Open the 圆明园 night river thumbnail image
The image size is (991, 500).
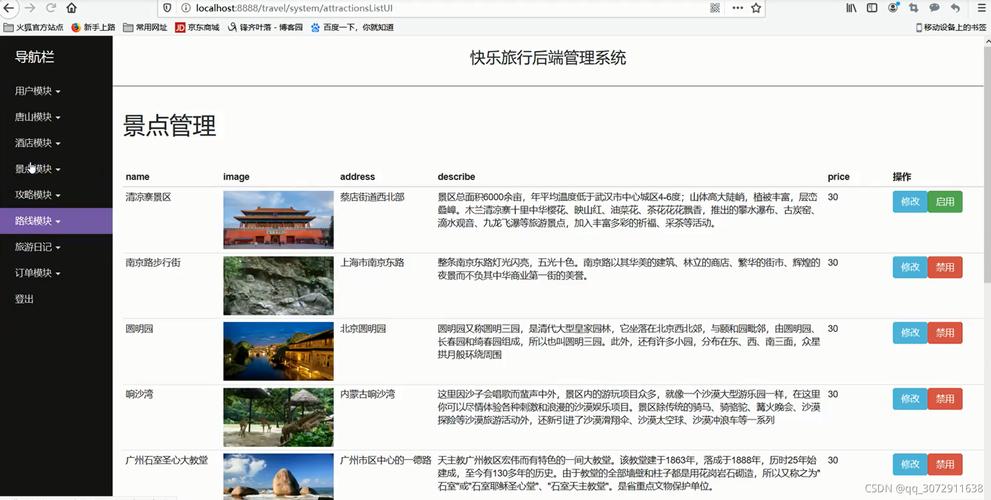[278, 351]
